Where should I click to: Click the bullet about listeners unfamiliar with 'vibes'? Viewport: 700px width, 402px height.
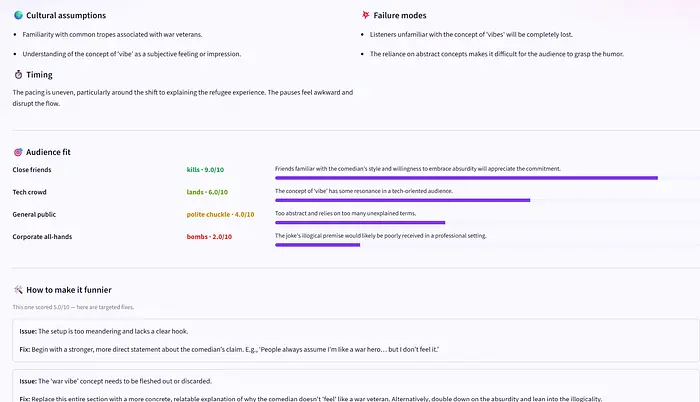[471, 34]
